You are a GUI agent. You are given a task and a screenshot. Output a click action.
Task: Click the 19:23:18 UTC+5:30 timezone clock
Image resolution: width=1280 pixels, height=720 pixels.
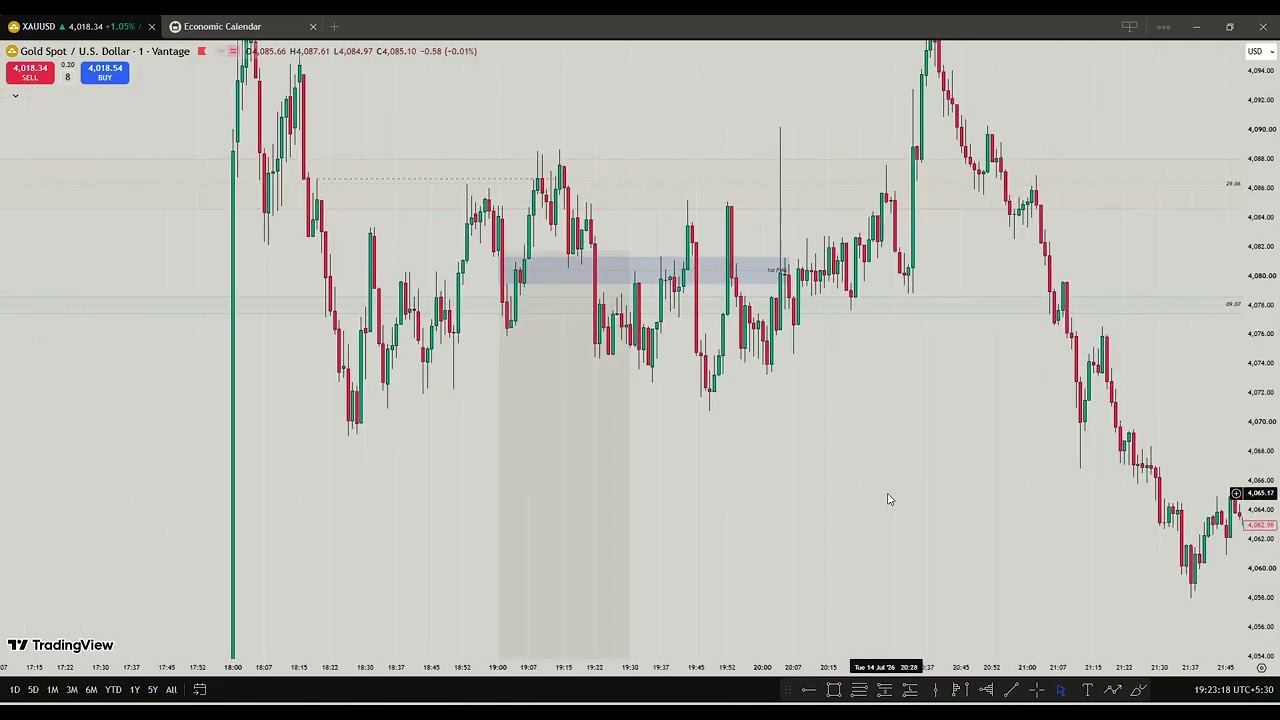tap(1233, 690)
